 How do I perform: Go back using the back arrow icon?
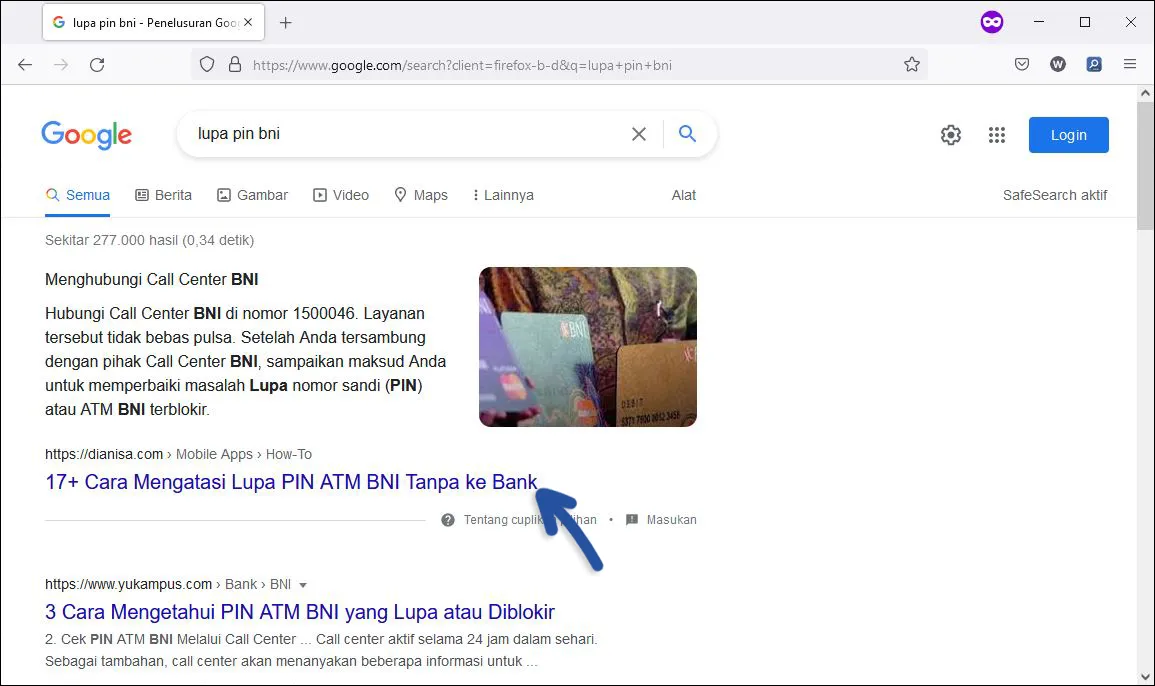coord(25,64)
